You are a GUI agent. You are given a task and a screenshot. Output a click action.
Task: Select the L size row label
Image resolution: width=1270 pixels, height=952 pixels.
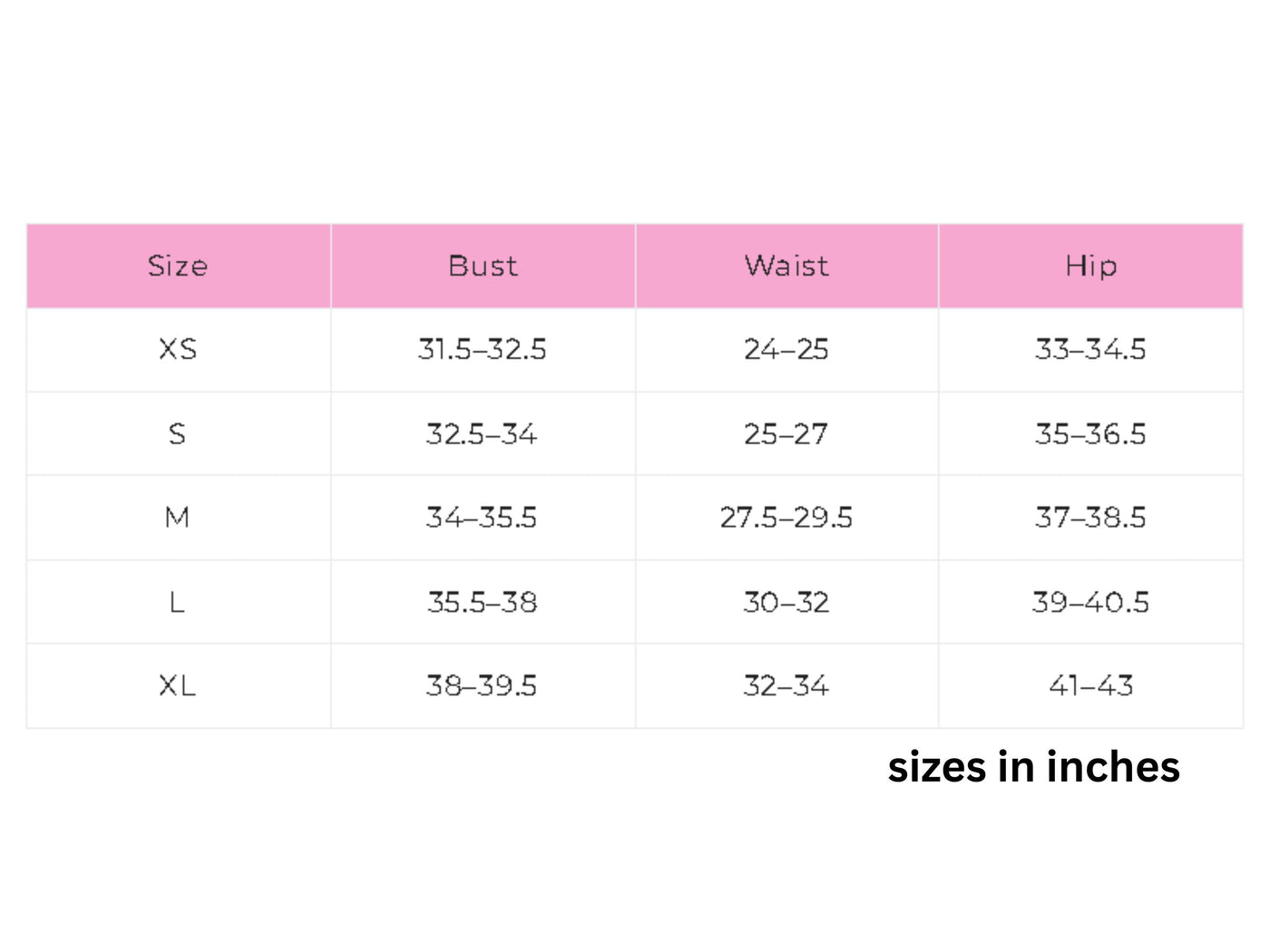178,602
